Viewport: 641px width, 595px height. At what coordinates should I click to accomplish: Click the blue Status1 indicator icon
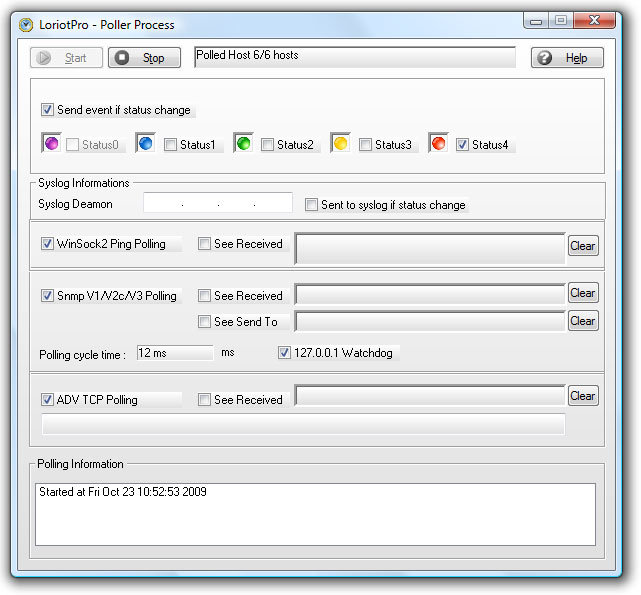coord(146,144)
